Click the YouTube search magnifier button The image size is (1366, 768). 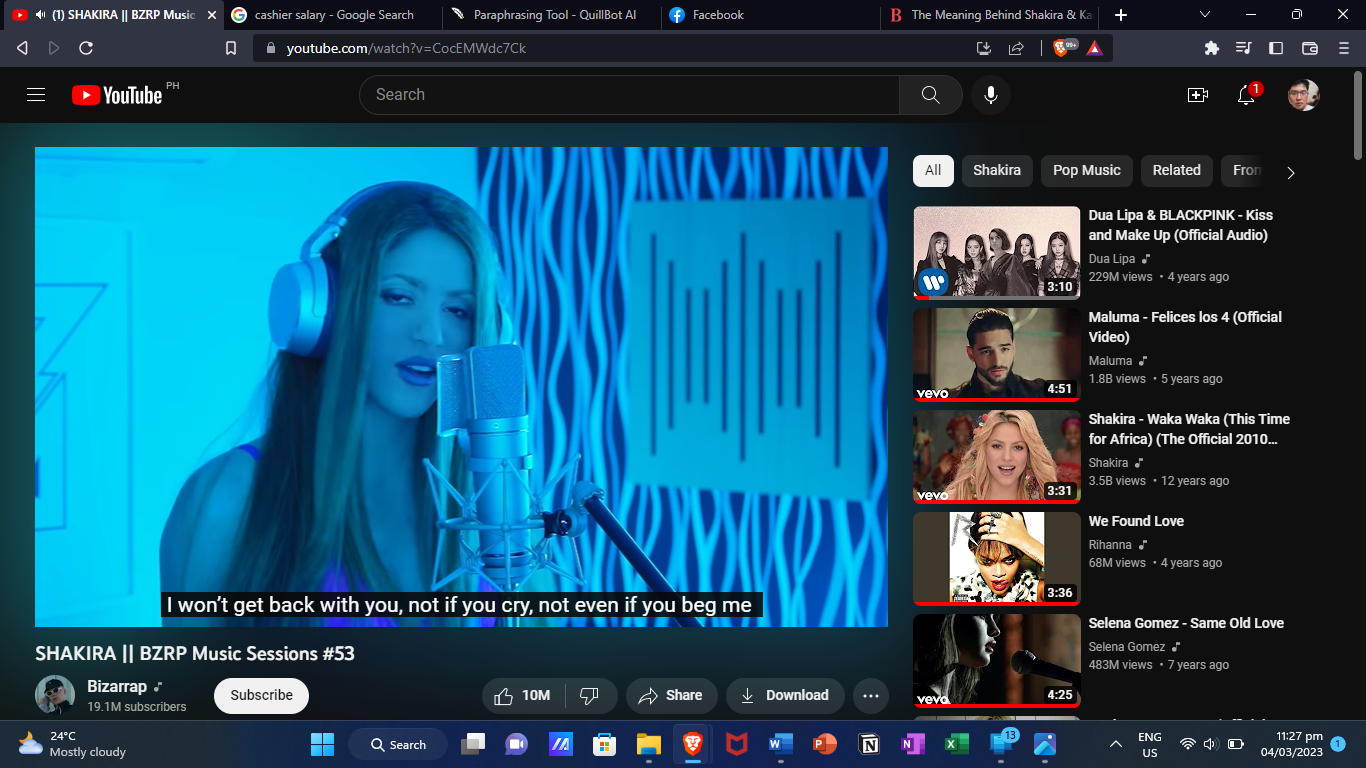click(x=930, y=95)
